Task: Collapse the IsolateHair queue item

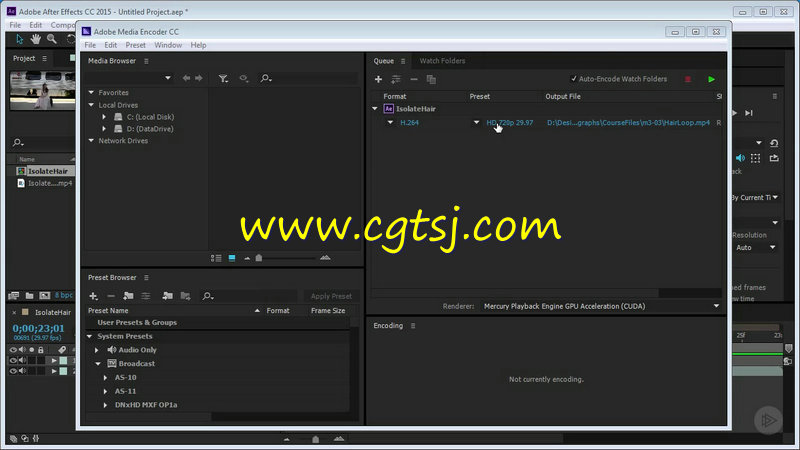Action: pos(375,109)
